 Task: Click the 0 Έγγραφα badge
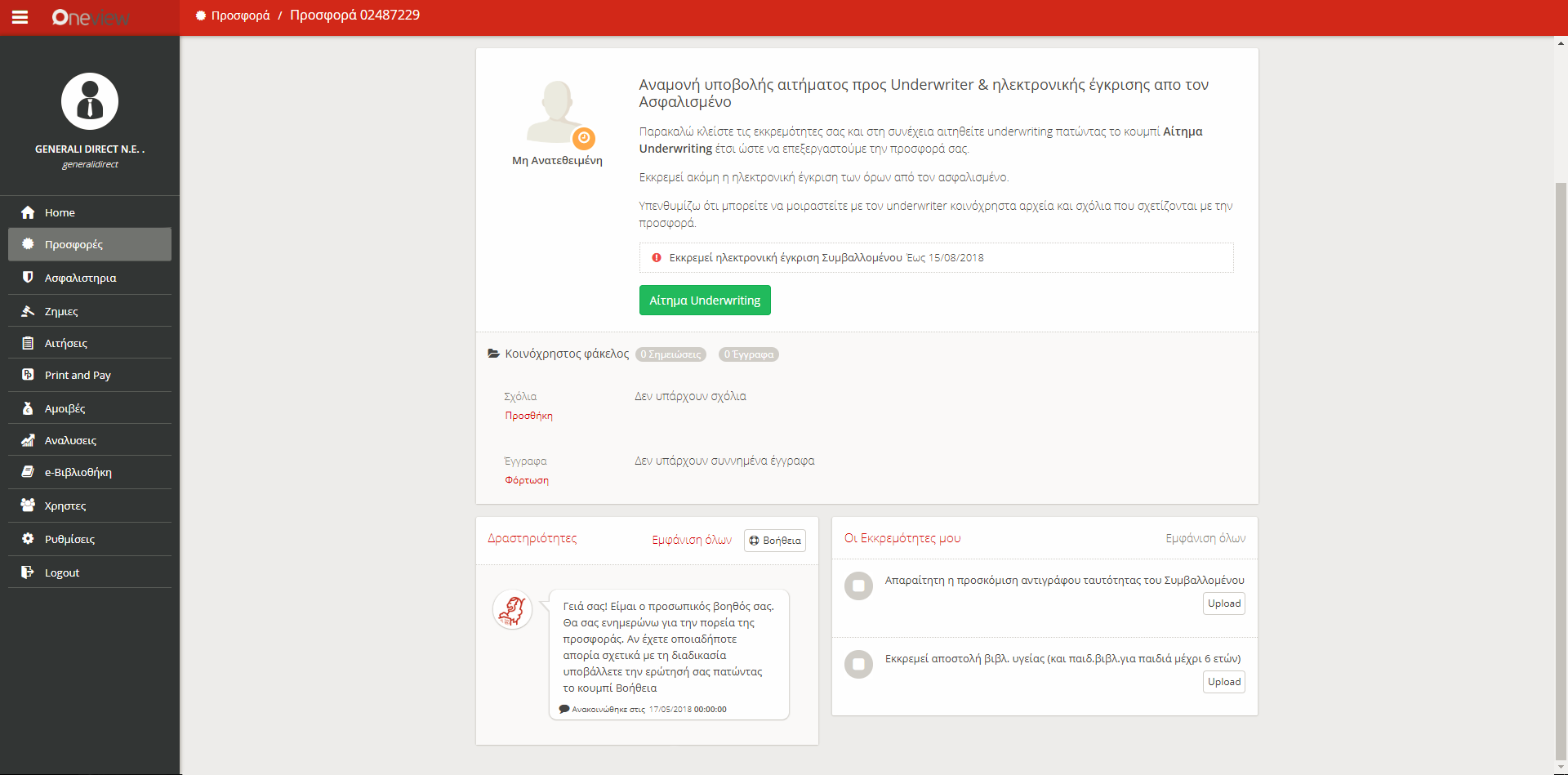(x=748, y=354)
